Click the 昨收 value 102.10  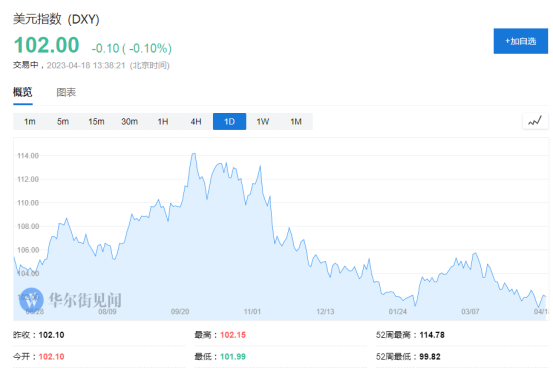point(51,335)
